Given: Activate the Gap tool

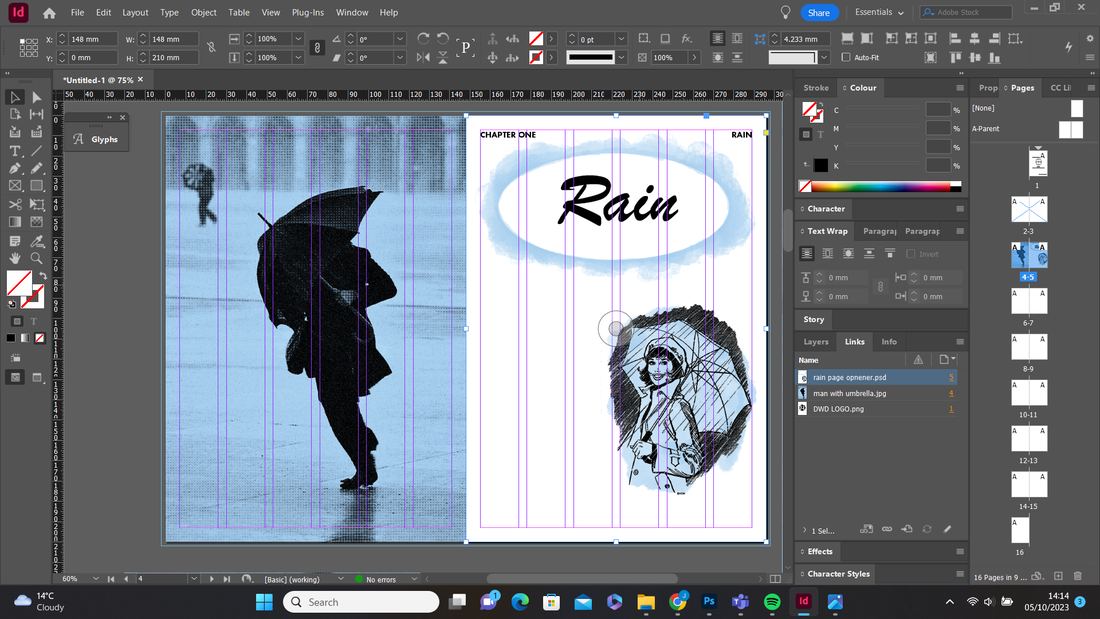Looking at the screenshot, I should pos(36,114).
